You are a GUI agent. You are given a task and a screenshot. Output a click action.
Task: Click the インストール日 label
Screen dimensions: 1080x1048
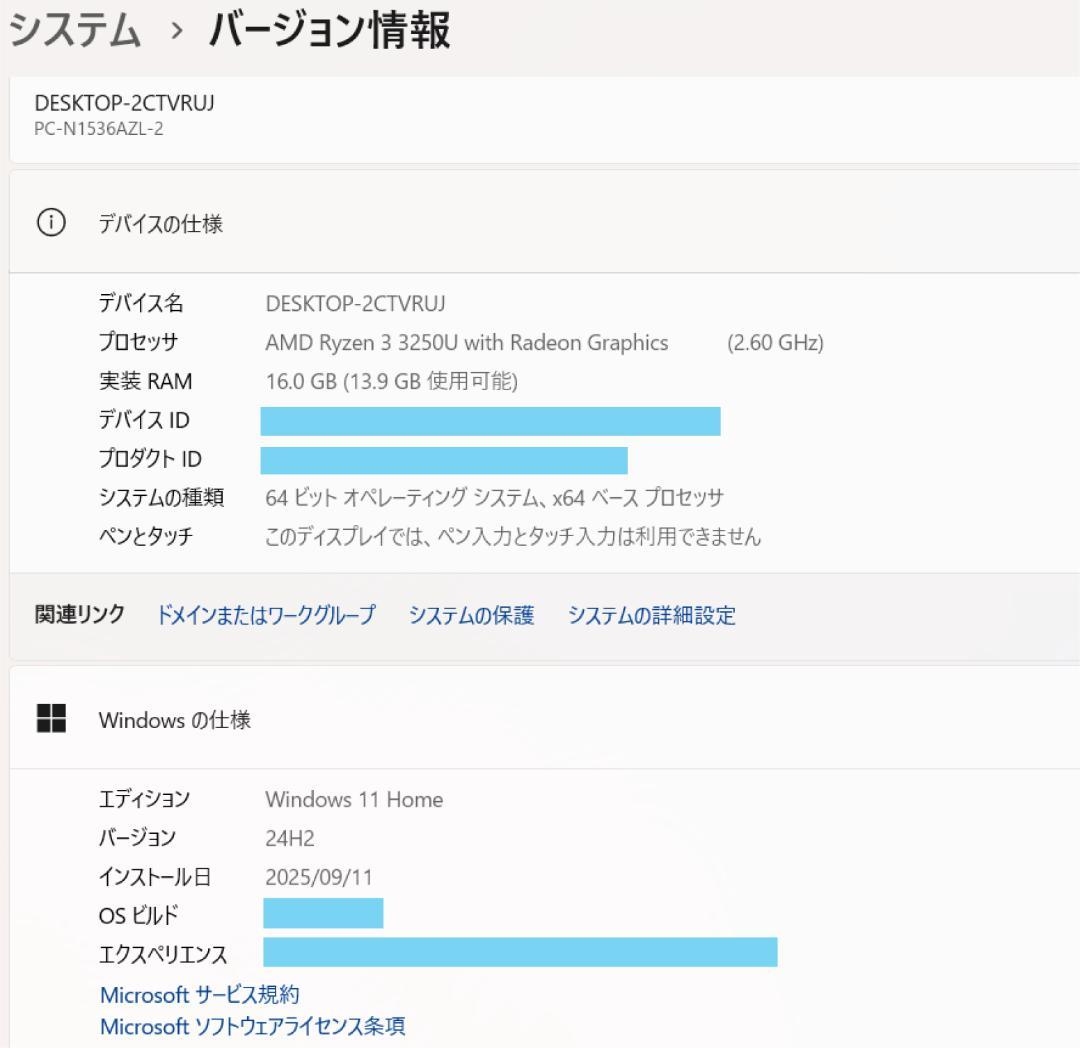(x=154, y=877)
